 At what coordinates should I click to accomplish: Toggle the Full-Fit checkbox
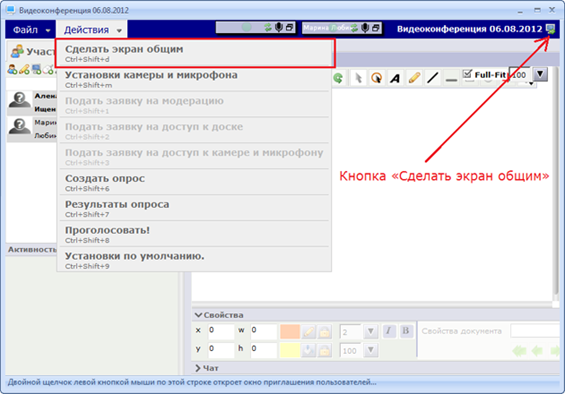click(x=467, y=74)
